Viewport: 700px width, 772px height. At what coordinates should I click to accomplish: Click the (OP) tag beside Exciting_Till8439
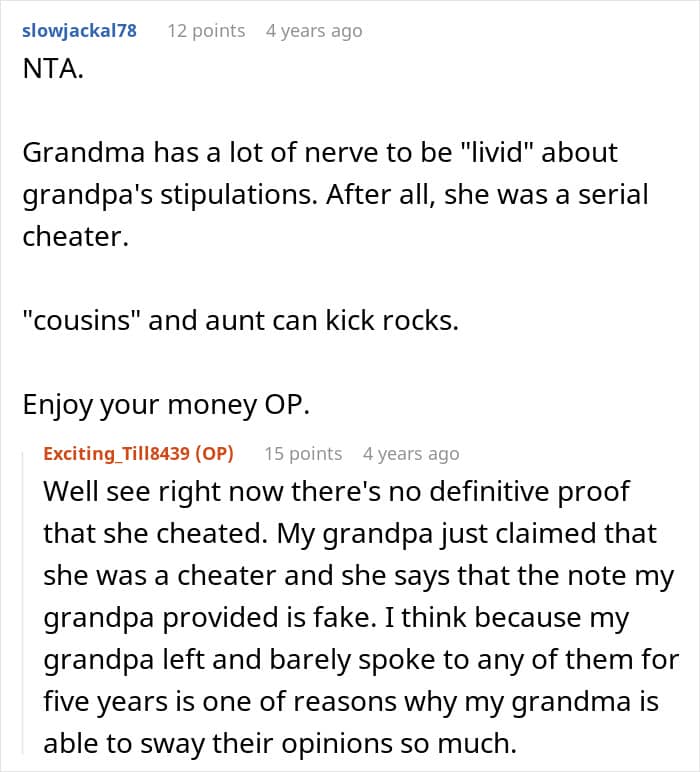pos(214,453)
